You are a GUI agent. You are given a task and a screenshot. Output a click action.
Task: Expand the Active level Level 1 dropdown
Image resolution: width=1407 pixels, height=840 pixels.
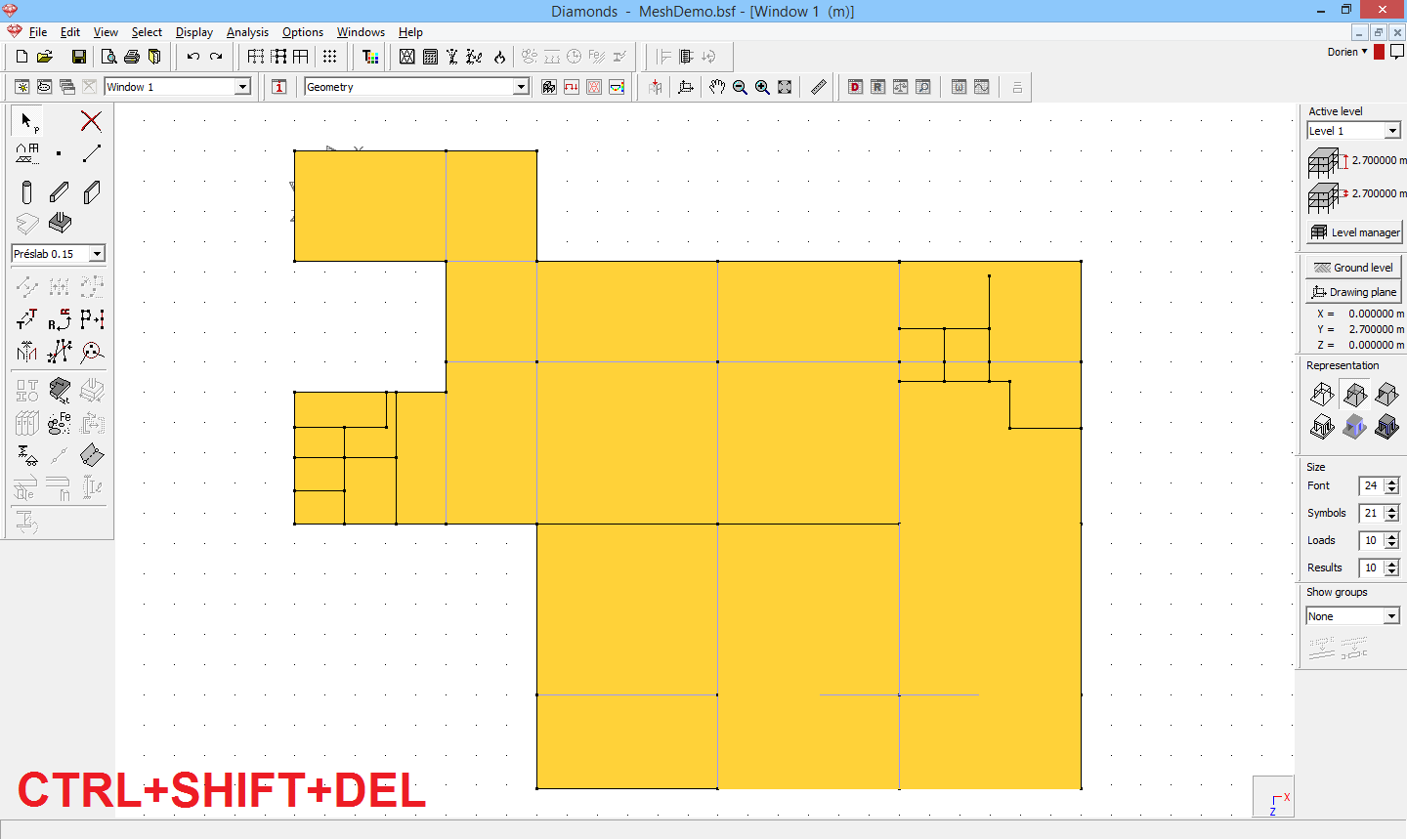[1392, 131]
